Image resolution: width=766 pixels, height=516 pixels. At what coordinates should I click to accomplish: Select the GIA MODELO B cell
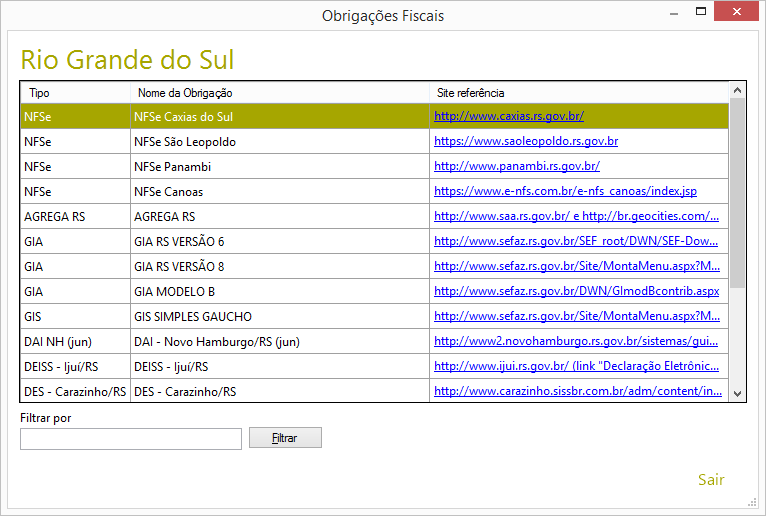(x=280, y=291)
